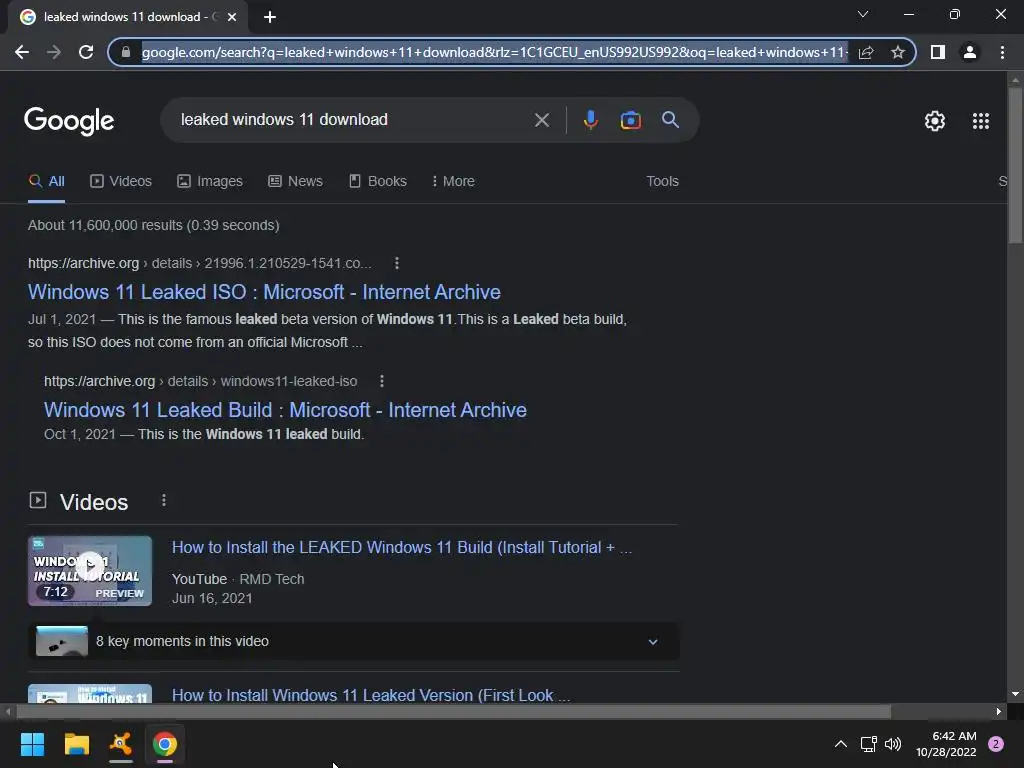The height and width of the screenshot is (768, 1024).
Task: Click the About 11,600,000 results text
Action: click(x=153, y=225)
